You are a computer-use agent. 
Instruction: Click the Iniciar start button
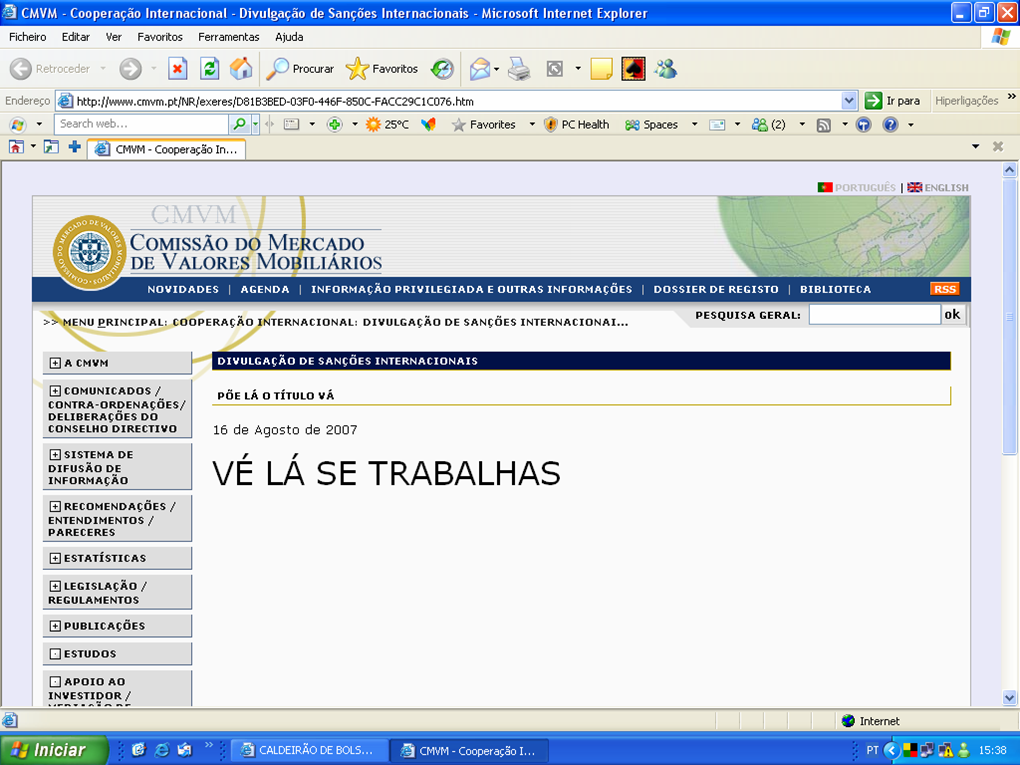pyautogui.click(x=48, y=750)
